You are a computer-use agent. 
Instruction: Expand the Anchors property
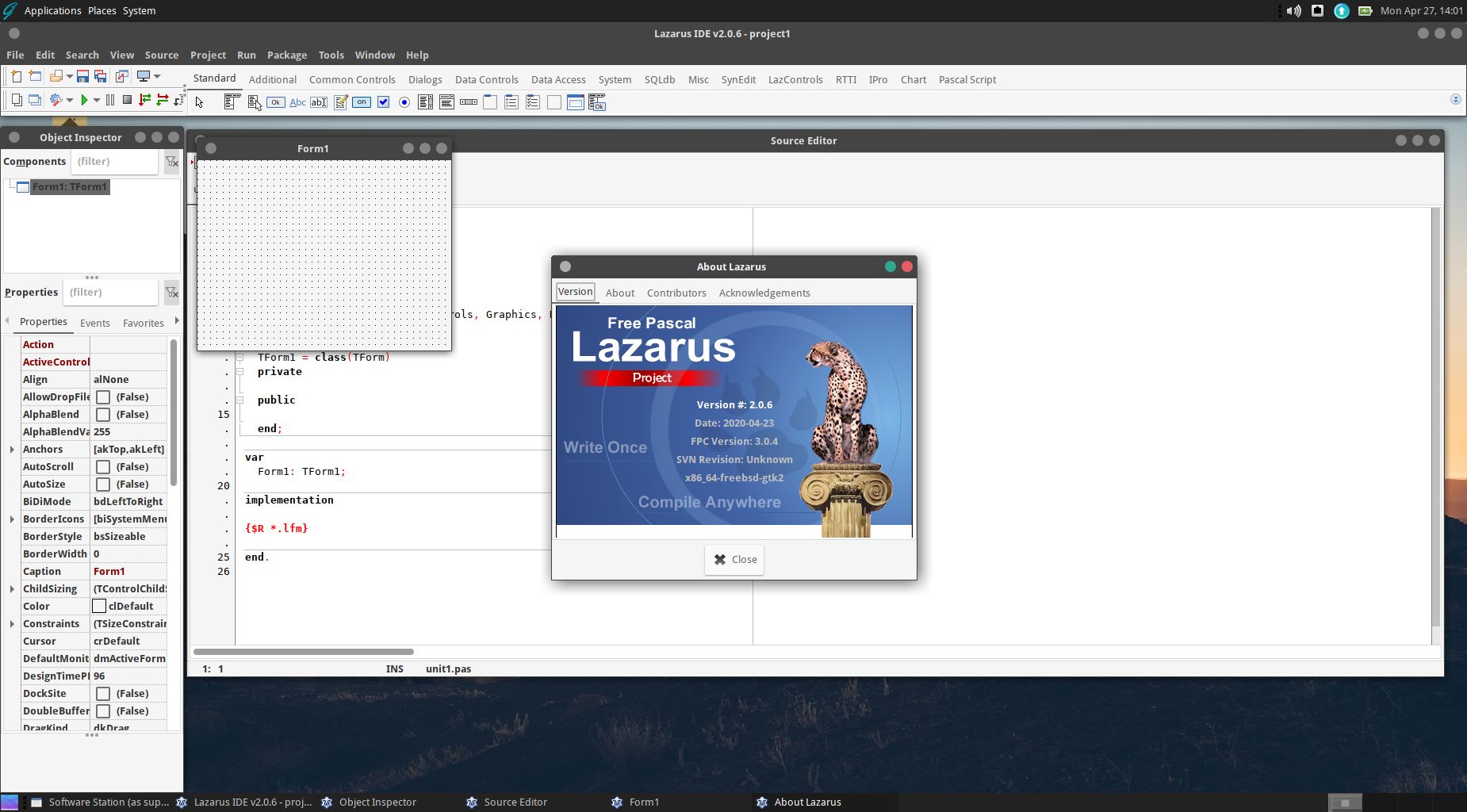click(x=12, y=450)
